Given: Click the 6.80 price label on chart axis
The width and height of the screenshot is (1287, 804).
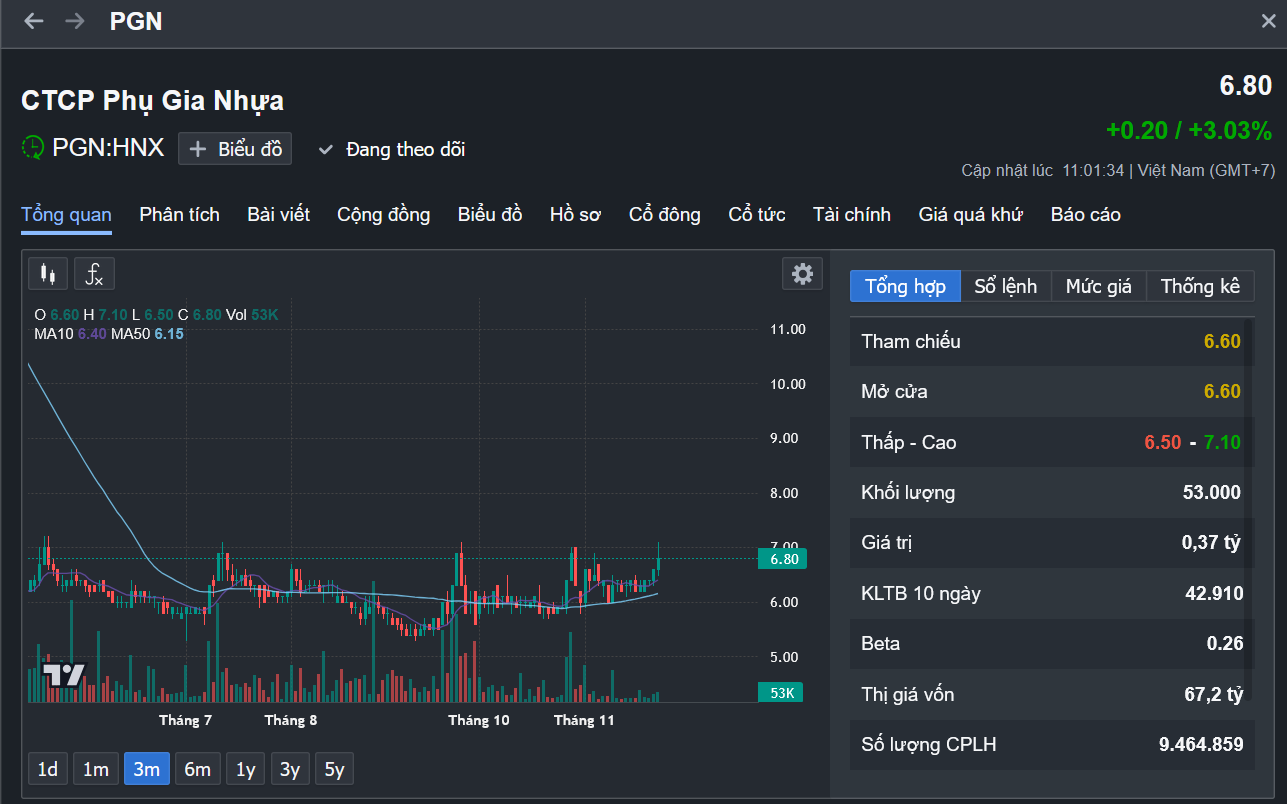Looking at the screenshot, I should tap(782, 559).
